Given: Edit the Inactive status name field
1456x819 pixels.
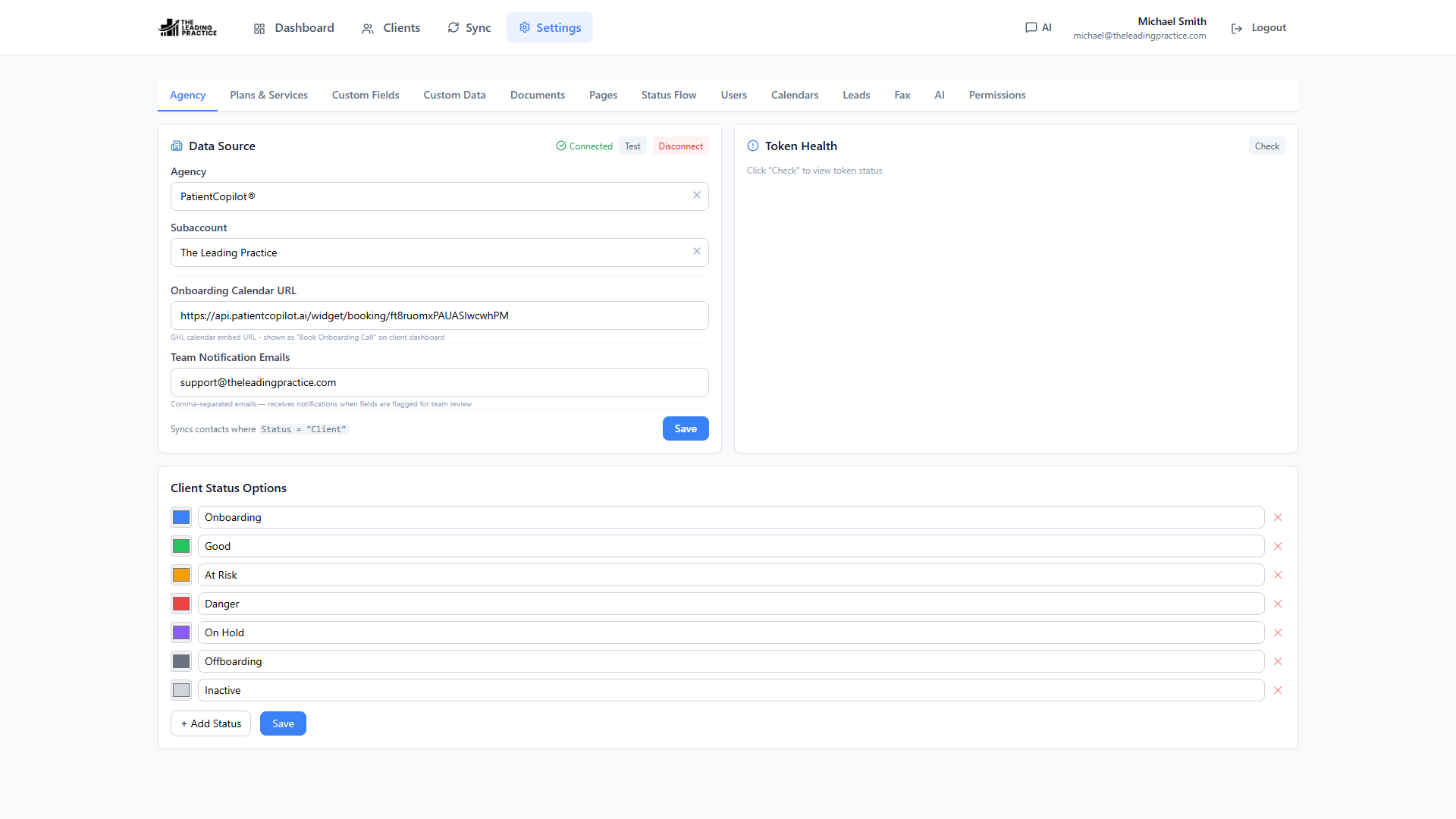Looking at the screenshot, I should (x=731, y=690).
